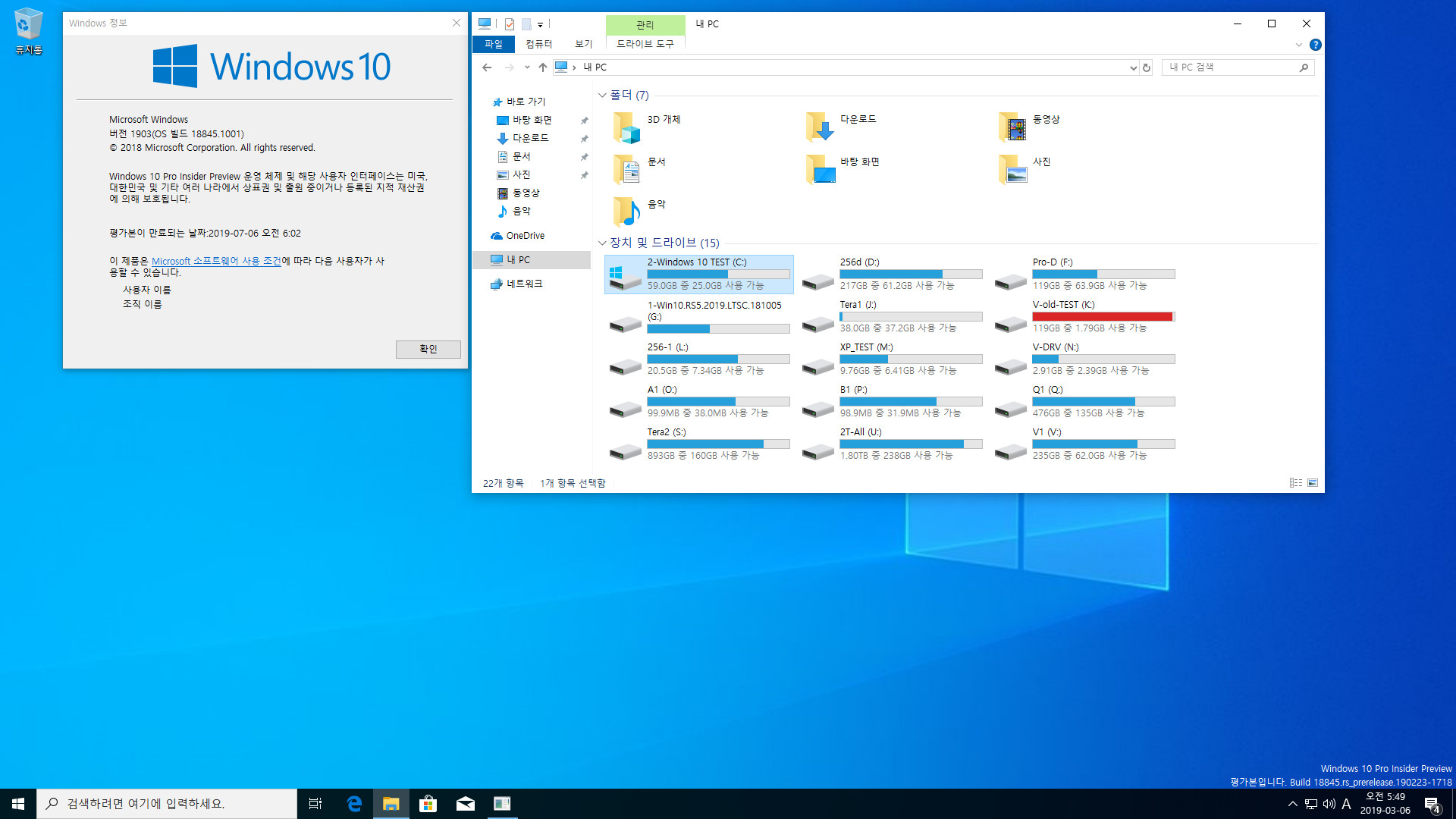Click the Q1 (Q:) drive usage bar

point(1103,402)
